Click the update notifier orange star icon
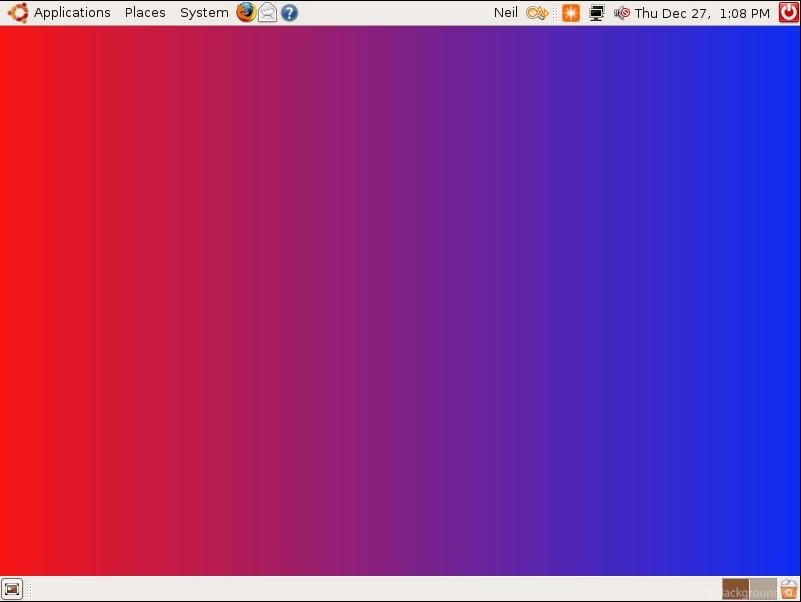This screenshot has height=602, width=801. pyautogui.click(x=570, y=13)
